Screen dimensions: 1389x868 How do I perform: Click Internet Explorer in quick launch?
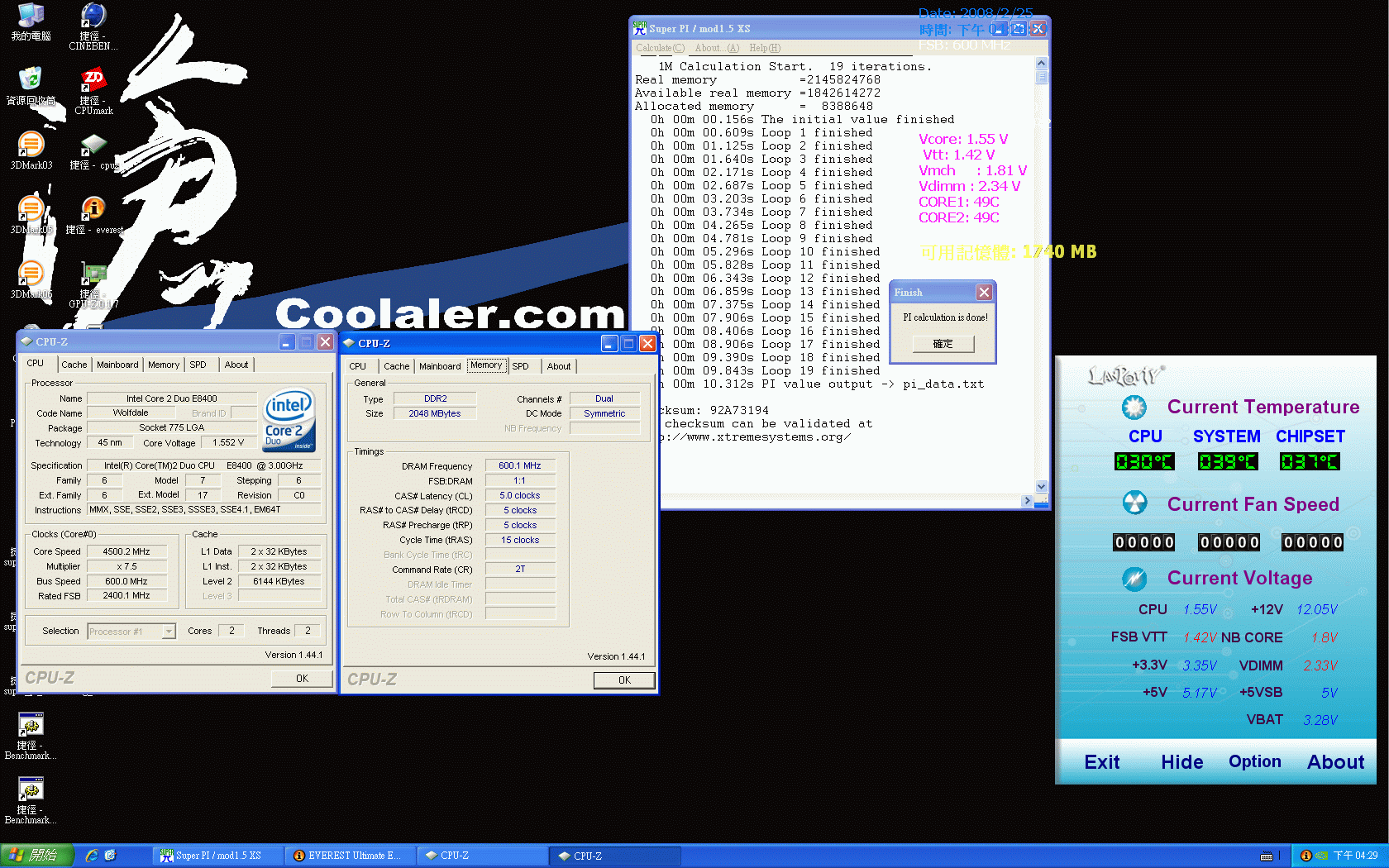coord(92,856)
